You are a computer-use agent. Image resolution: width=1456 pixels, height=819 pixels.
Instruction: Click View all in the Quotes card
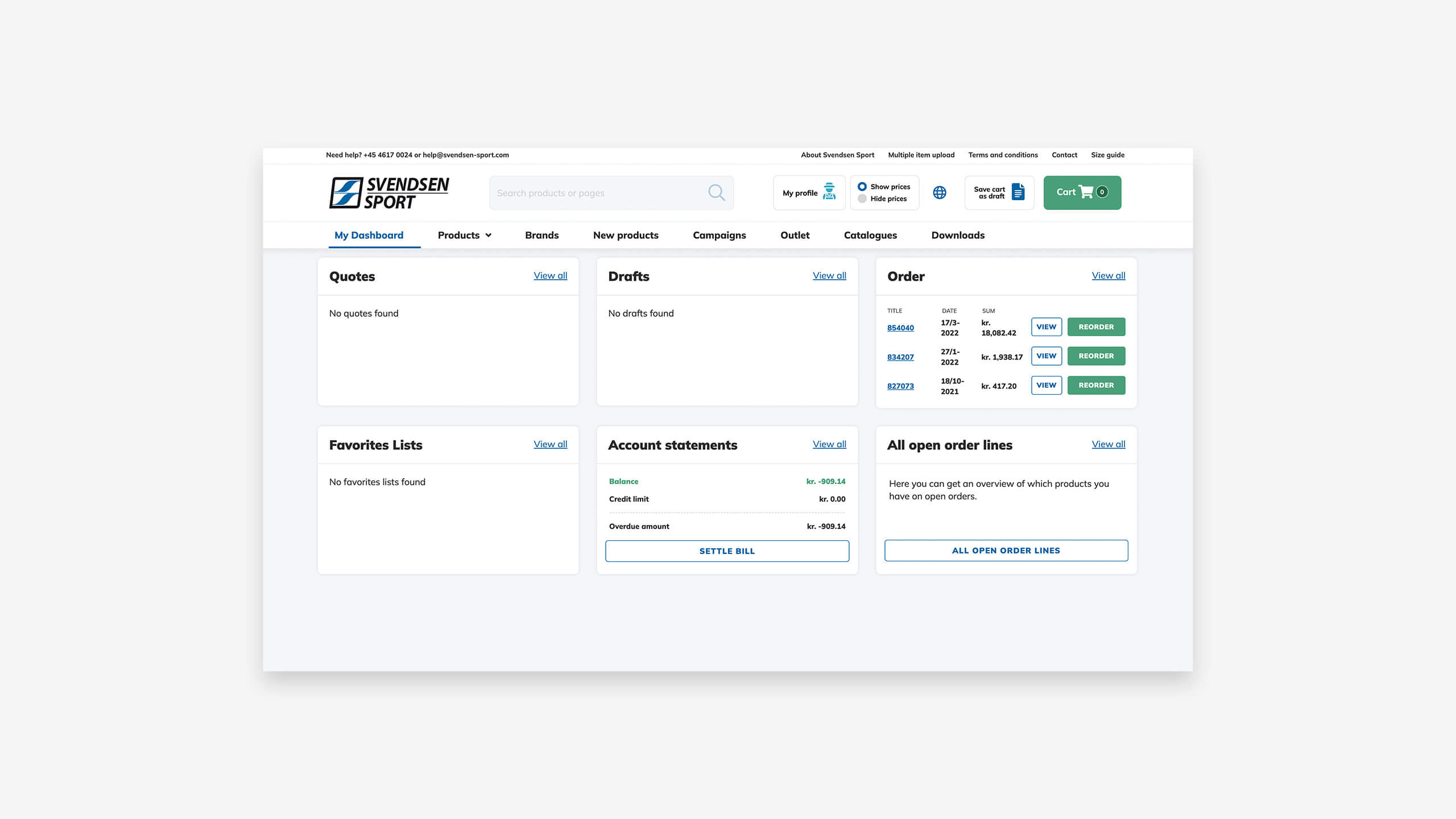(x=551, y=275)
